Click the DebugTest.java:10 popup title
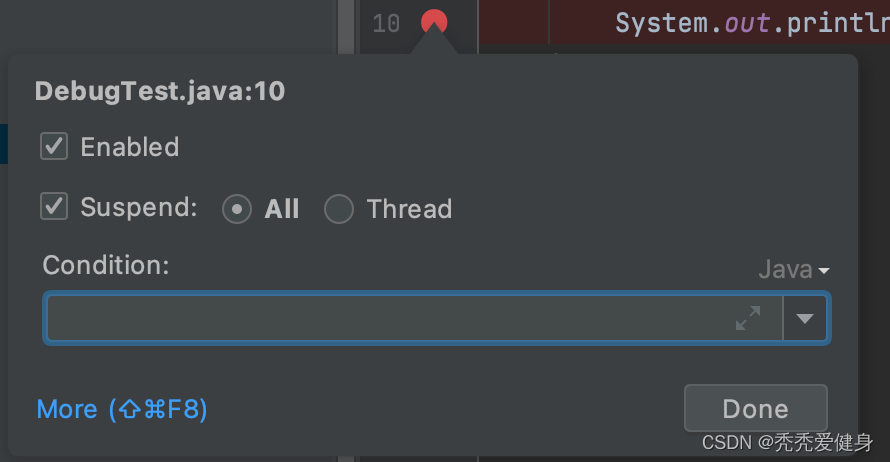The width and height of the screenshot is (890, 462). 160,92
